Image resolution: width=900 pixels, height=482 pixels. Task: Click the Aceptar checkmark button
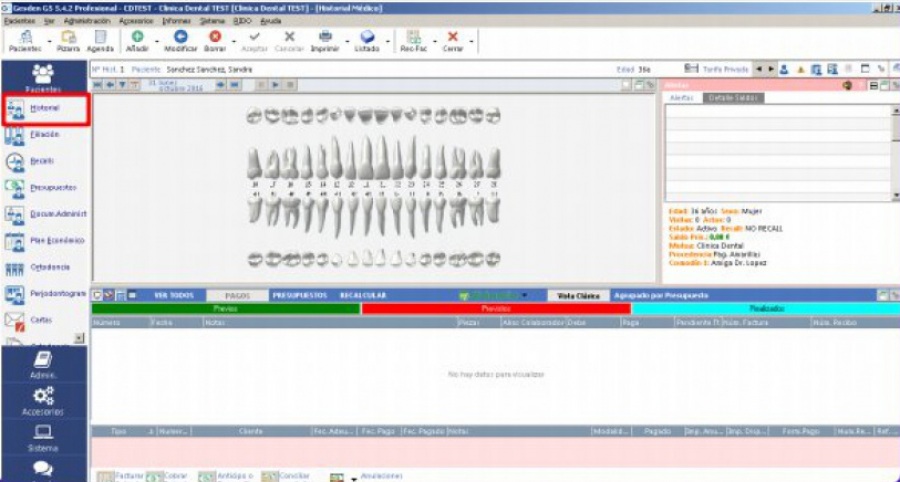click(x=254, y=41)
